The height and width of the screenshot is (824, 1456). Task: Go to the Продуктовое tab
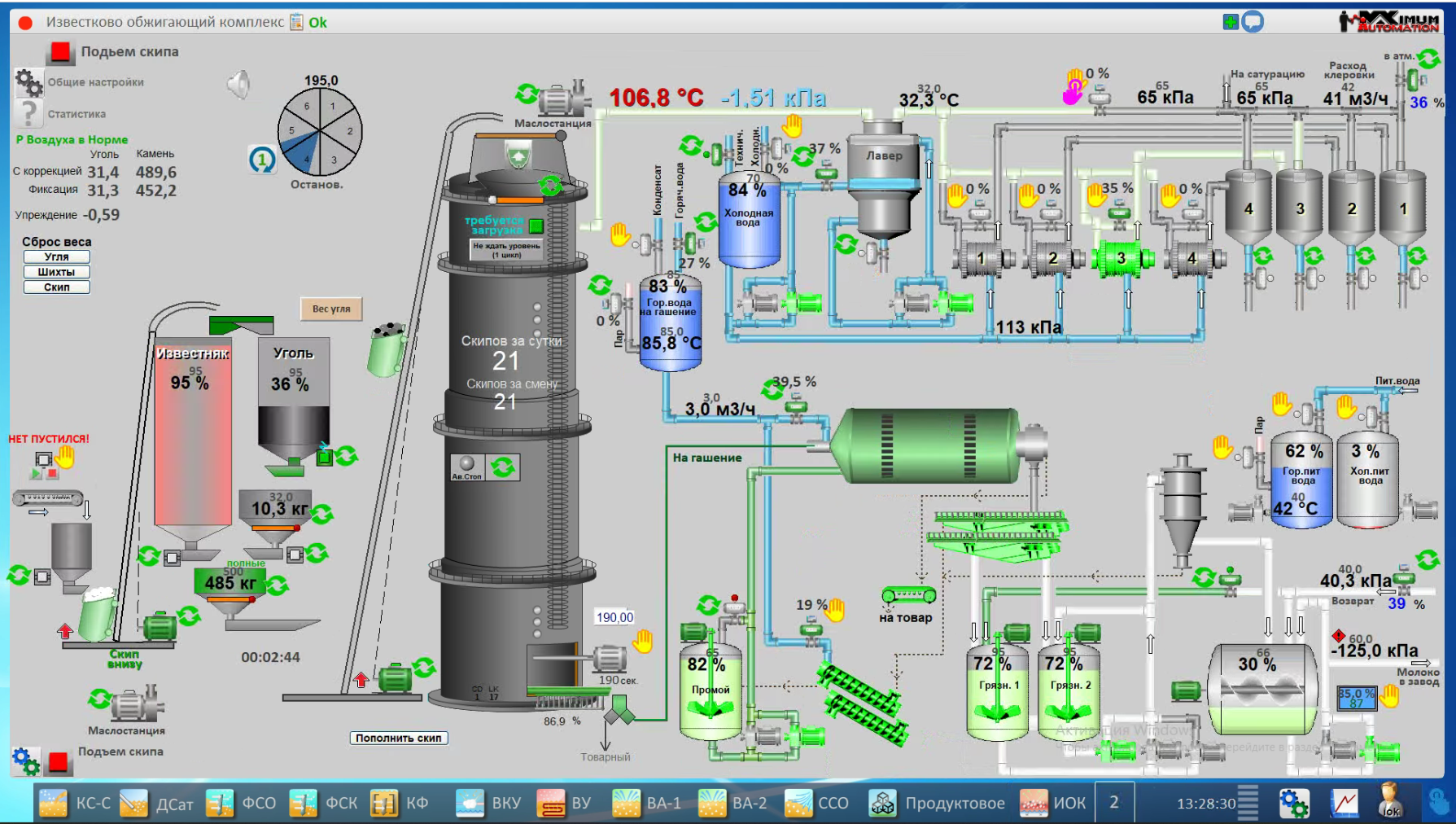click(x=938, y=804)
